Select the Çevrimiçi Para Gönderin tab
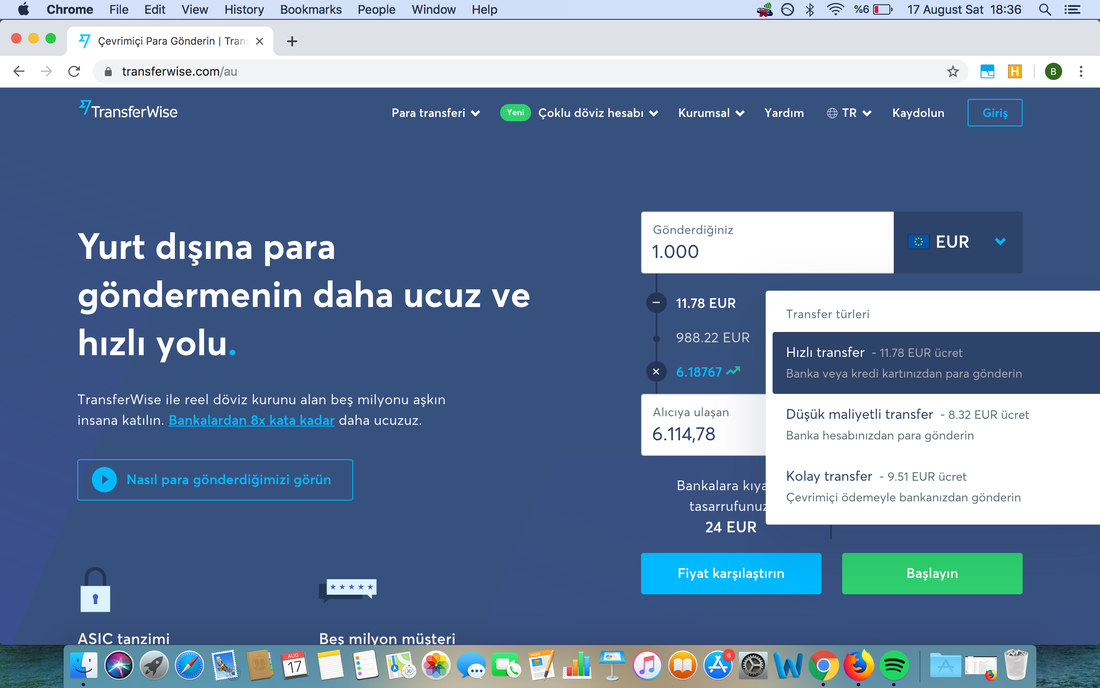Image resolution: width=1100 pixels, height=688 pixels. click(x=172, y=41)
